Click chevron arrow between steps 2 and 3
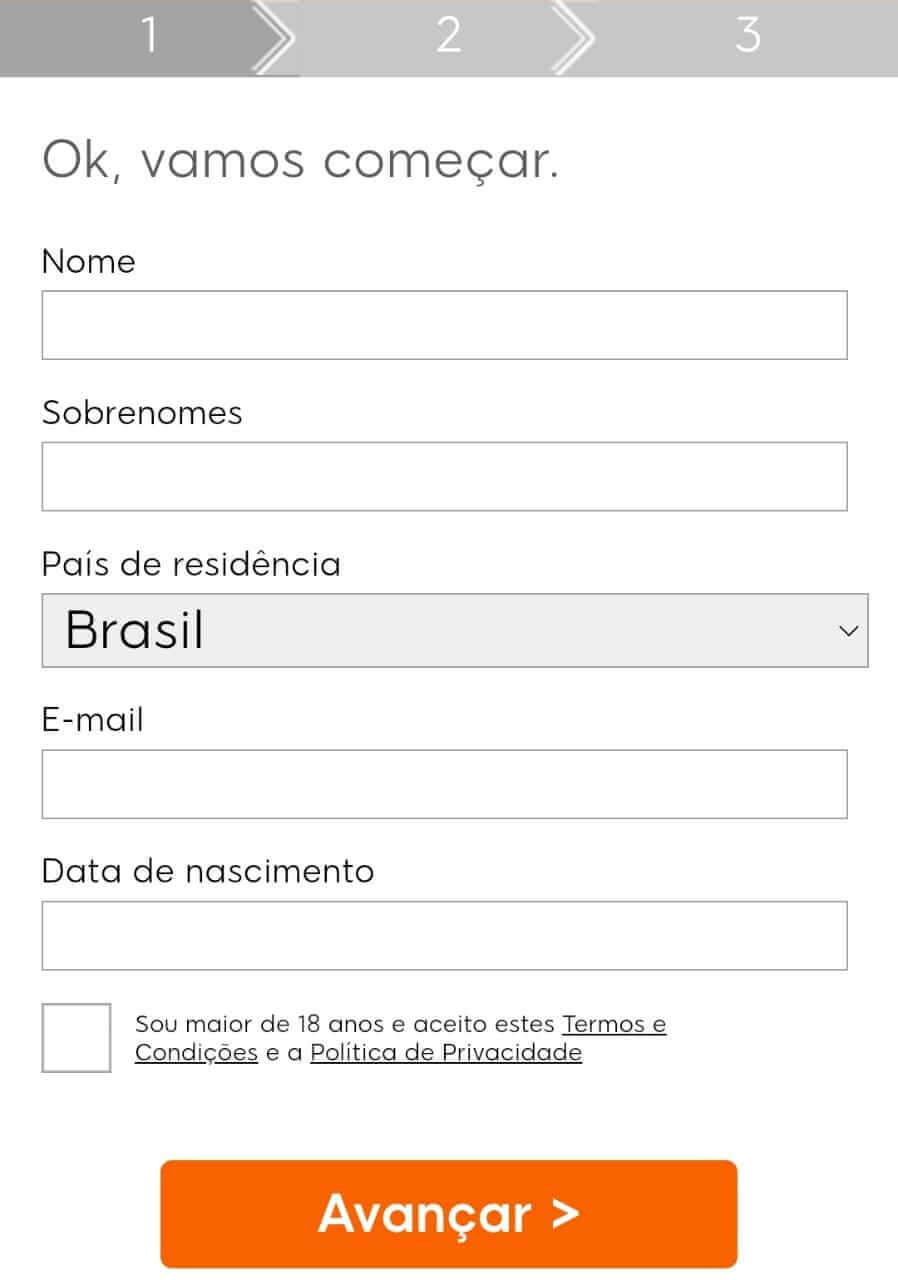Viewport: 898px width, 1280px height. tap(572, 37)
